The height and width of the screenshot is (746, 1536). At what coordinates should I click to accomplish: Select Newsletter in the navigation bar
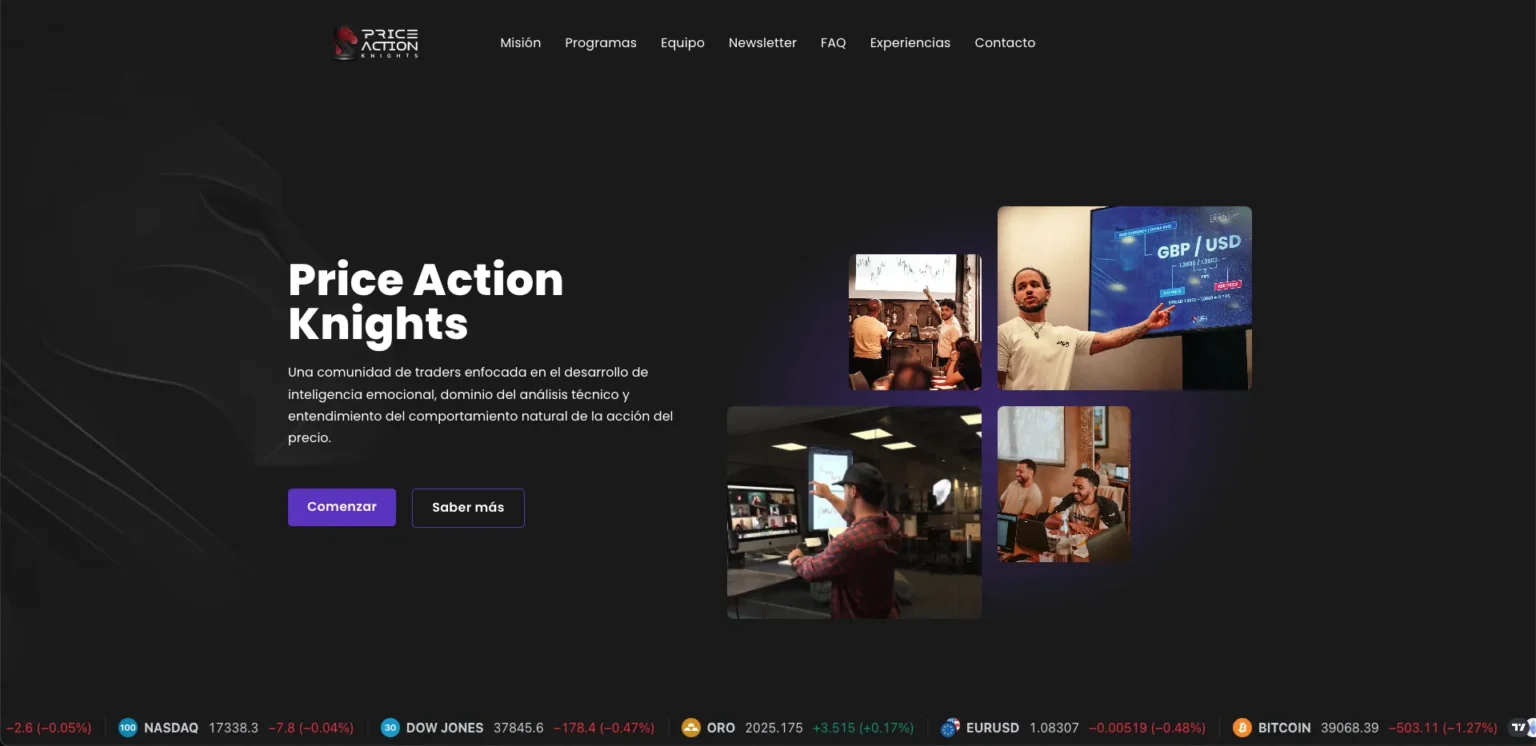(x=762, y=43)
